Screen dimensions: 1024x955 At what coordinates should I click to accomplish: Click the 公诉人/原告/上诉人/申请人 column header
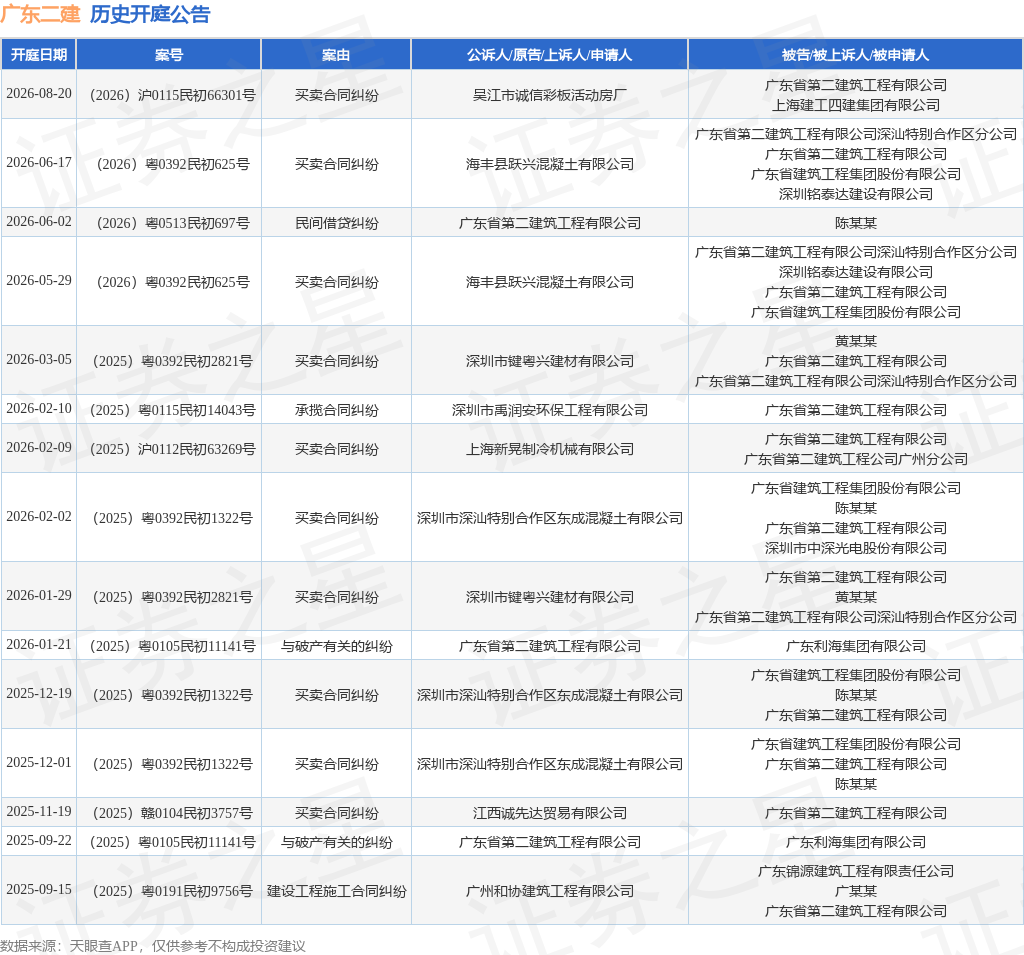click(549, 55)
